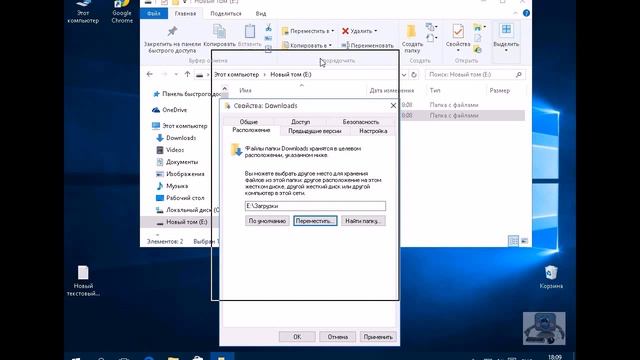Select Этот компьютер in the navigation pane

point(184,126)
